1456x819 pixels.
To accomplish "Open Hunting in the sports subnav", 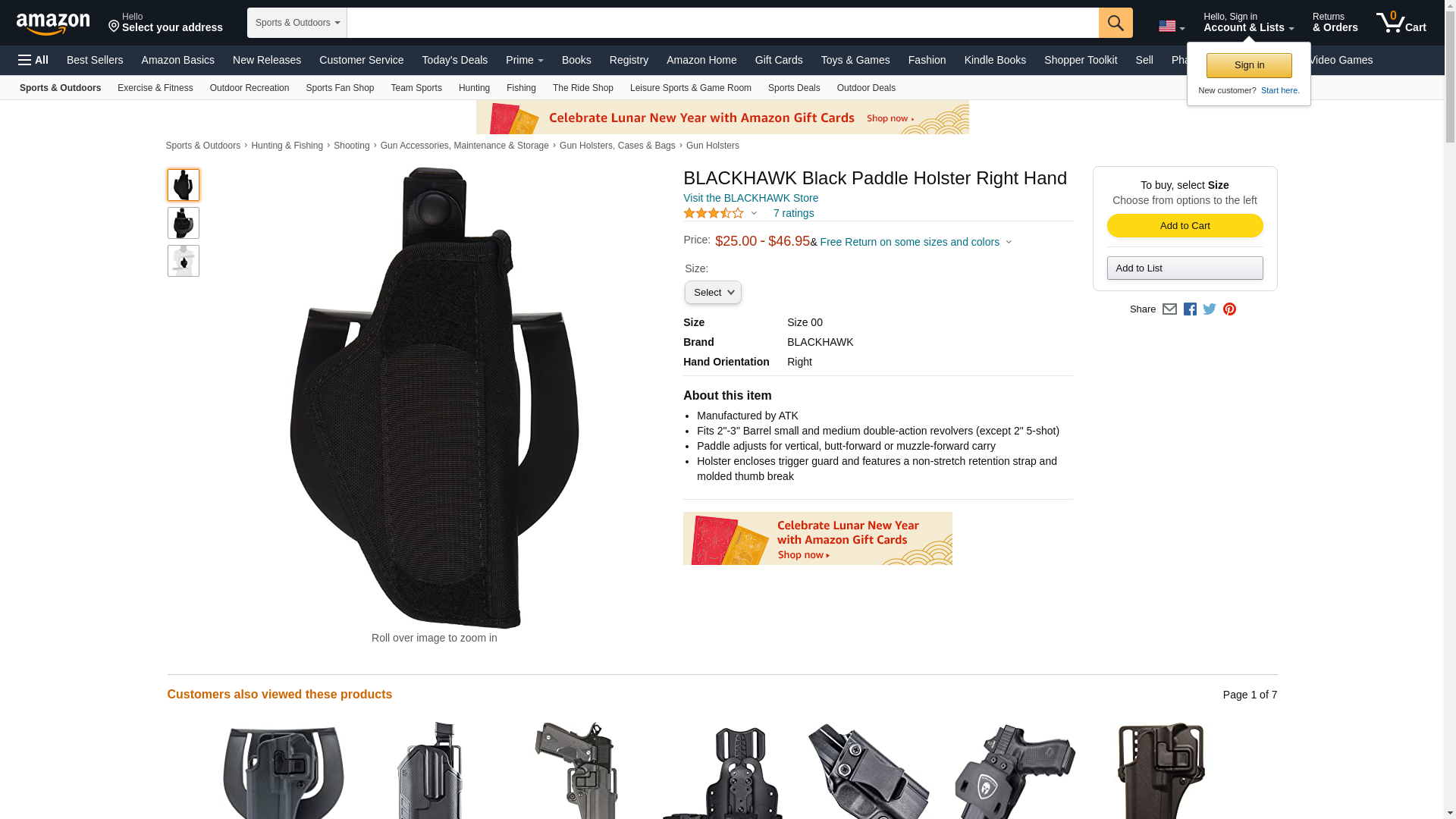I will [x=474, y=88].
